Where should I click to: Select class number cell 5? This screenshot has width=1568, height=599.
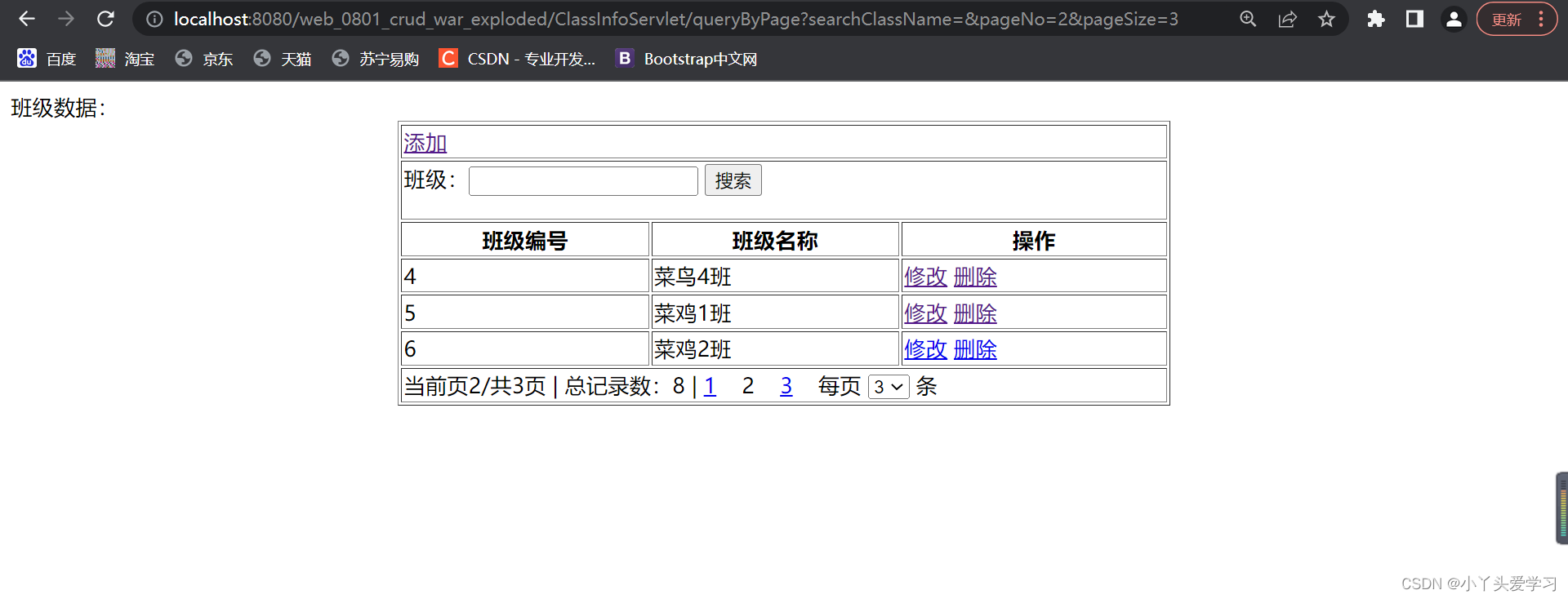(524, 313)
